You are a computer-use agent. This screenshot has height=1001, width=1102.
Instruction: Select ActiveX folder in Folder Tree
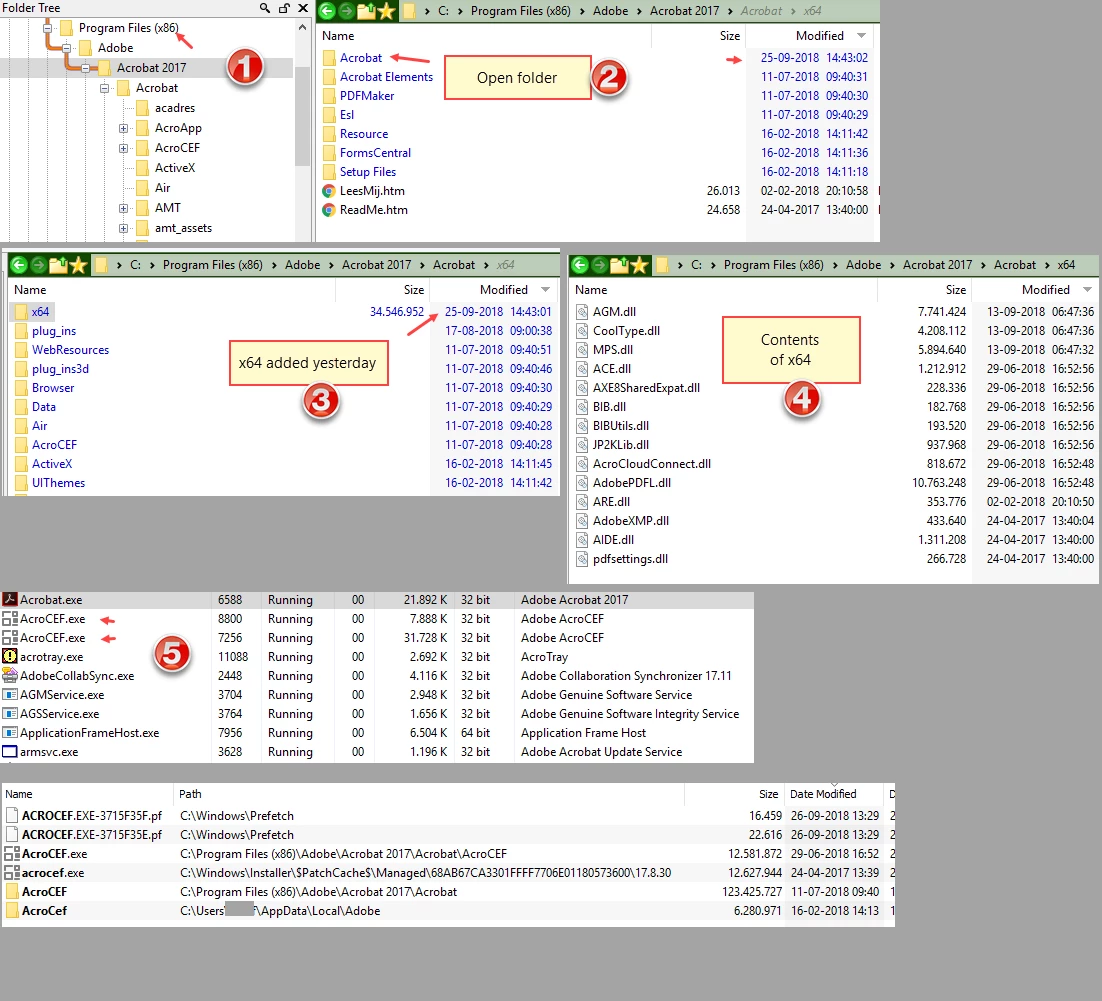pos(174,168)
